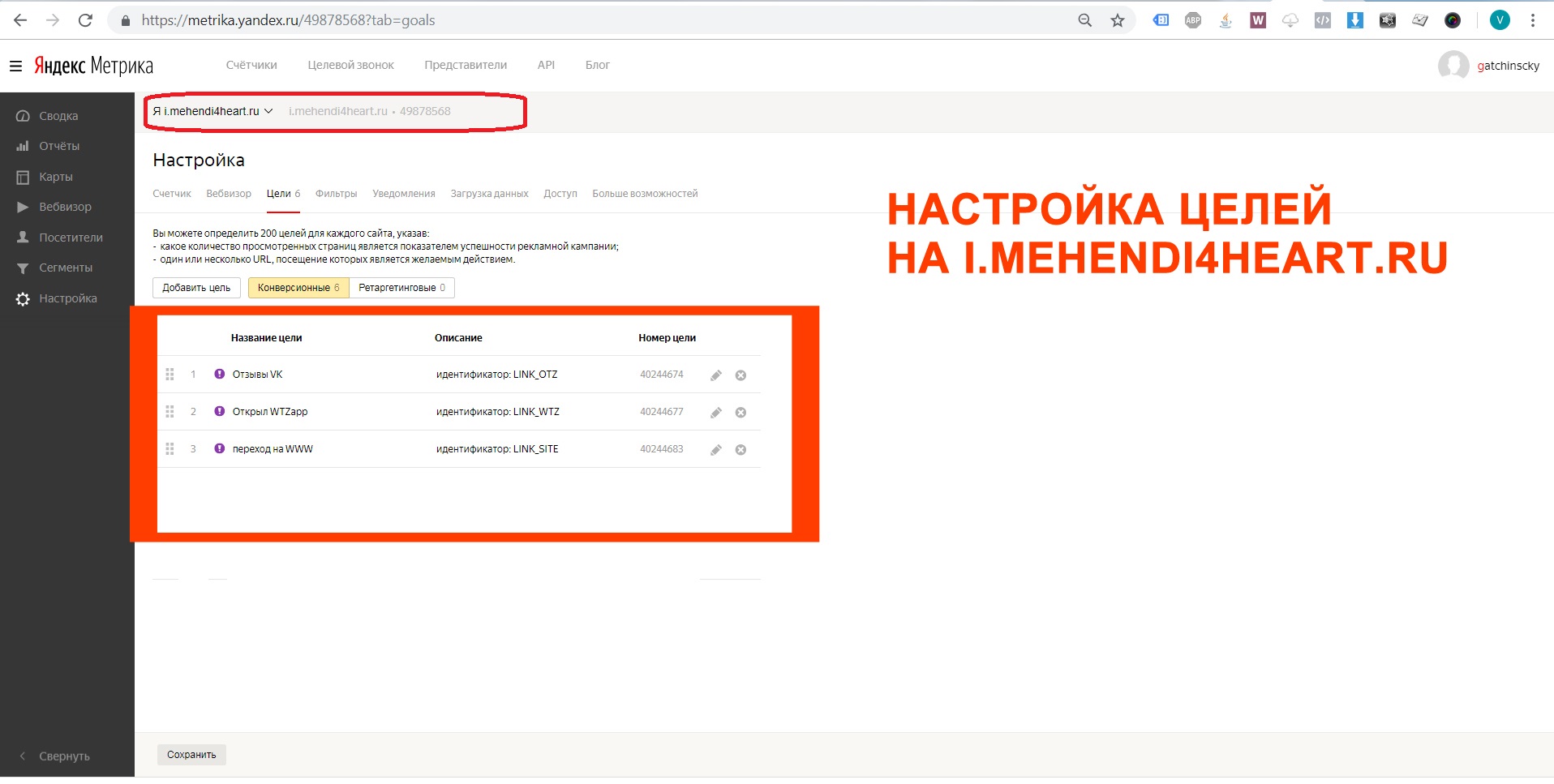Expand the i.mehendi4heart.ru counter selector
Viewport: 1554px width, 784px height.
[213, 111]
